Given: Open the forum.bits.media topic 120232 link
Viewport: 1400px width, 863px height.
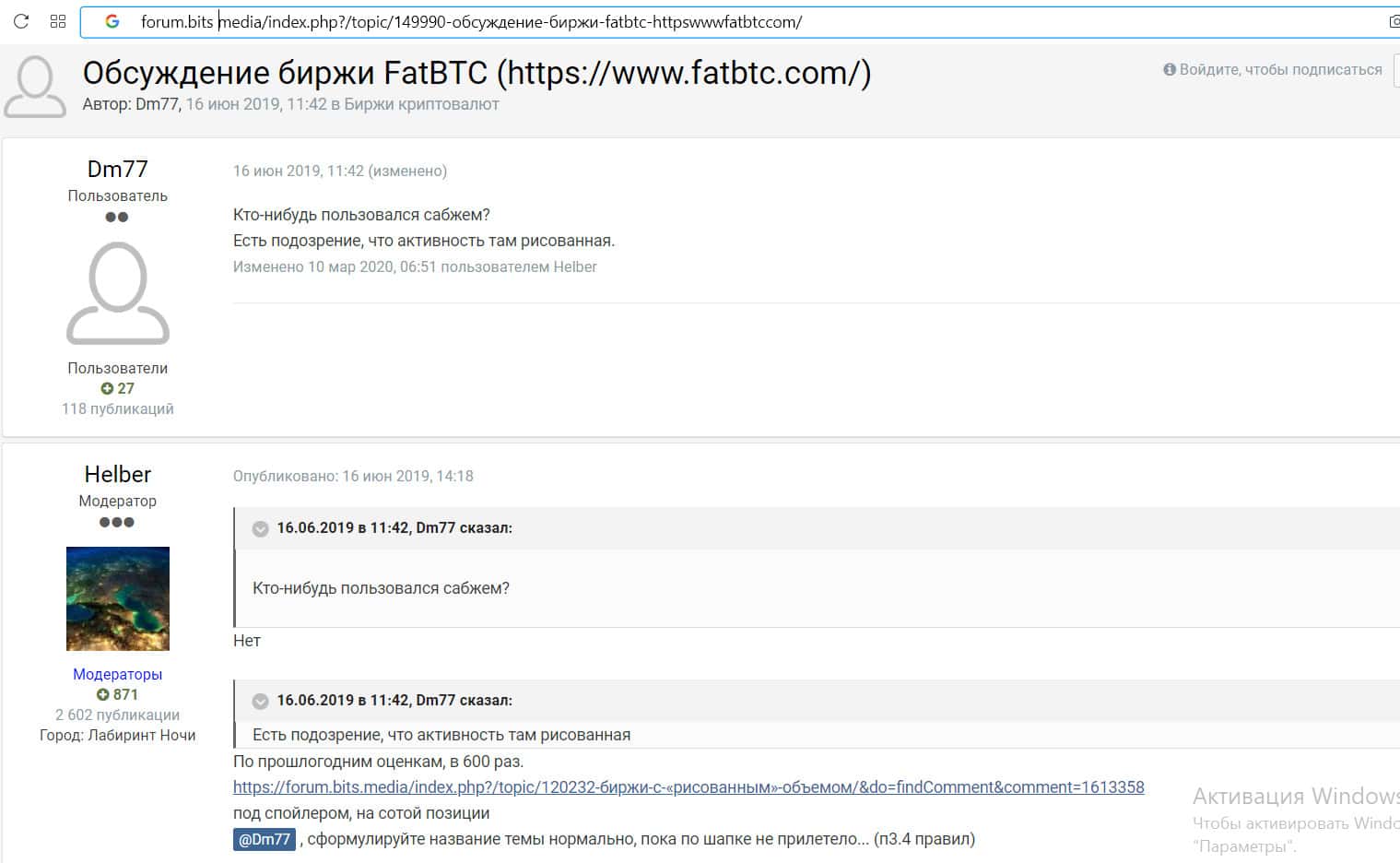Looking at the screenshot, I should (688, 787).
